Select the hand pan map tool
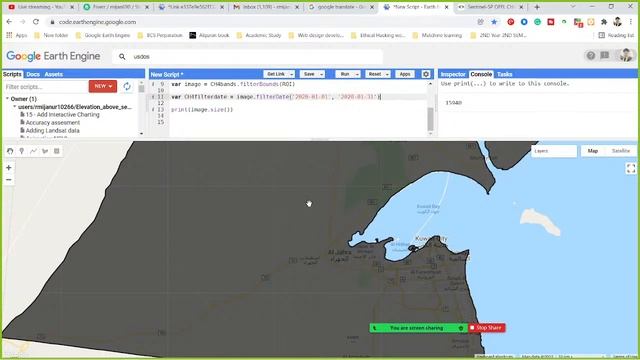Viewport: 640px width, 360px height. coord(10,151)
